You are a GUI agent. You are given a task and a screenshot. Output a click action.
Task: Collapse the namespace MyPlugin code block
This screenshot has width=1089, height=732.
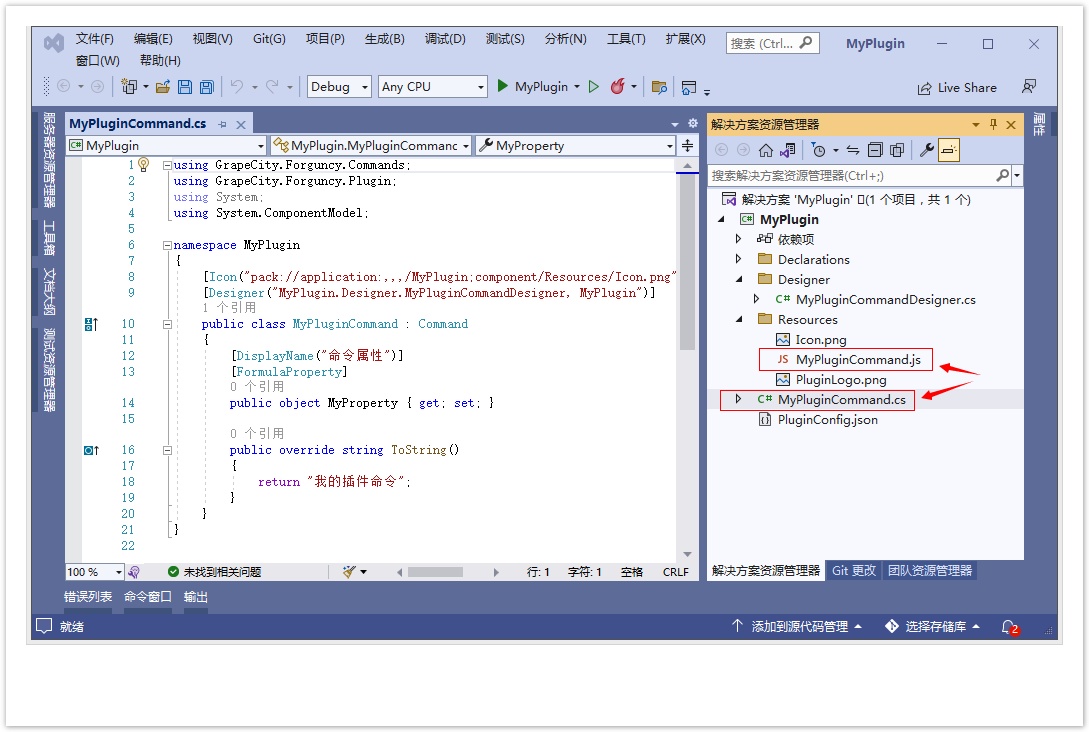[167, 245]
